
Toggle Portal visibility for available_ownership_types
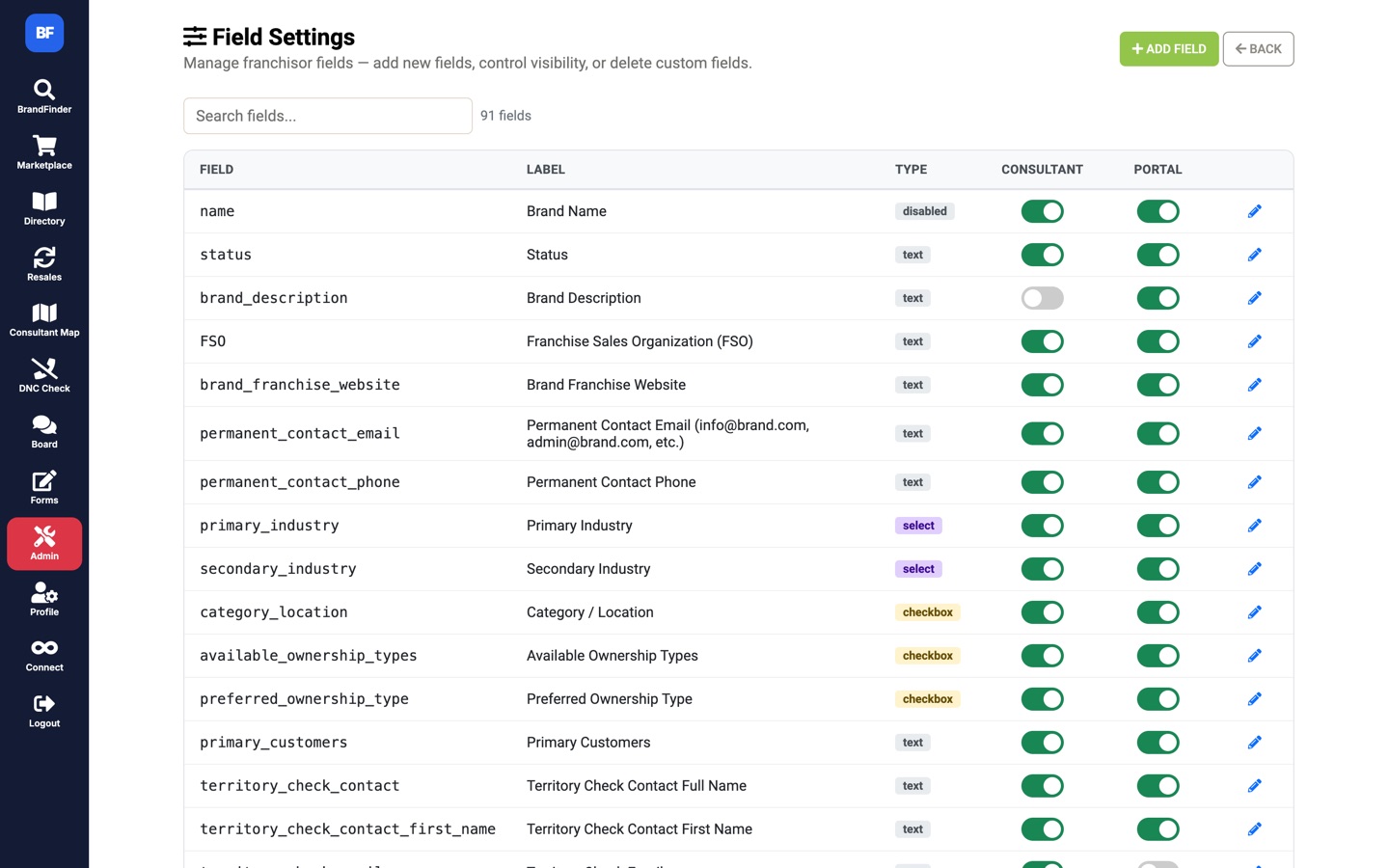[x=1157, y=656]
